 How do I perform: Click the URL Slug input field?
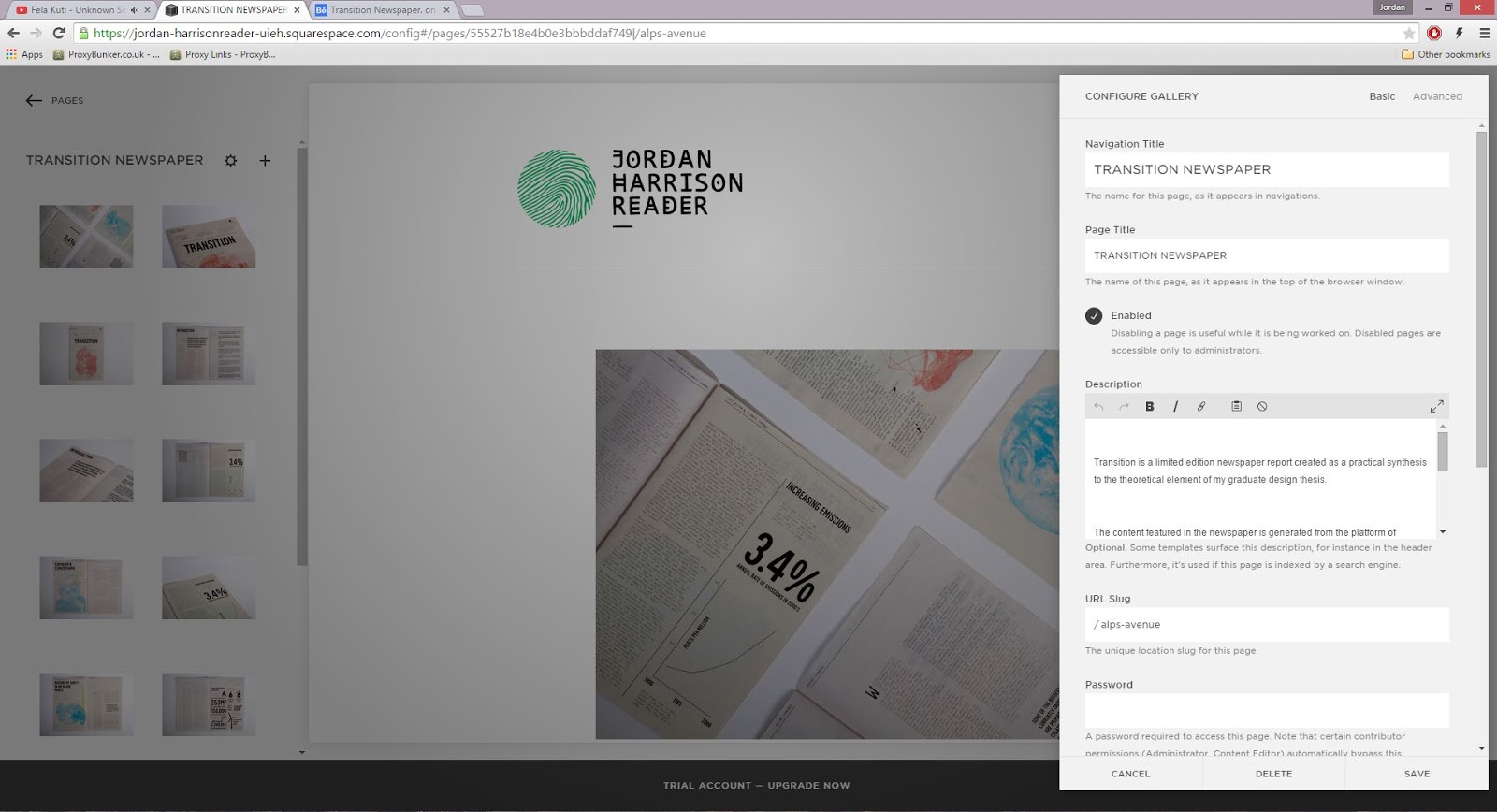pyautogui.click(x=1267, y=624)
